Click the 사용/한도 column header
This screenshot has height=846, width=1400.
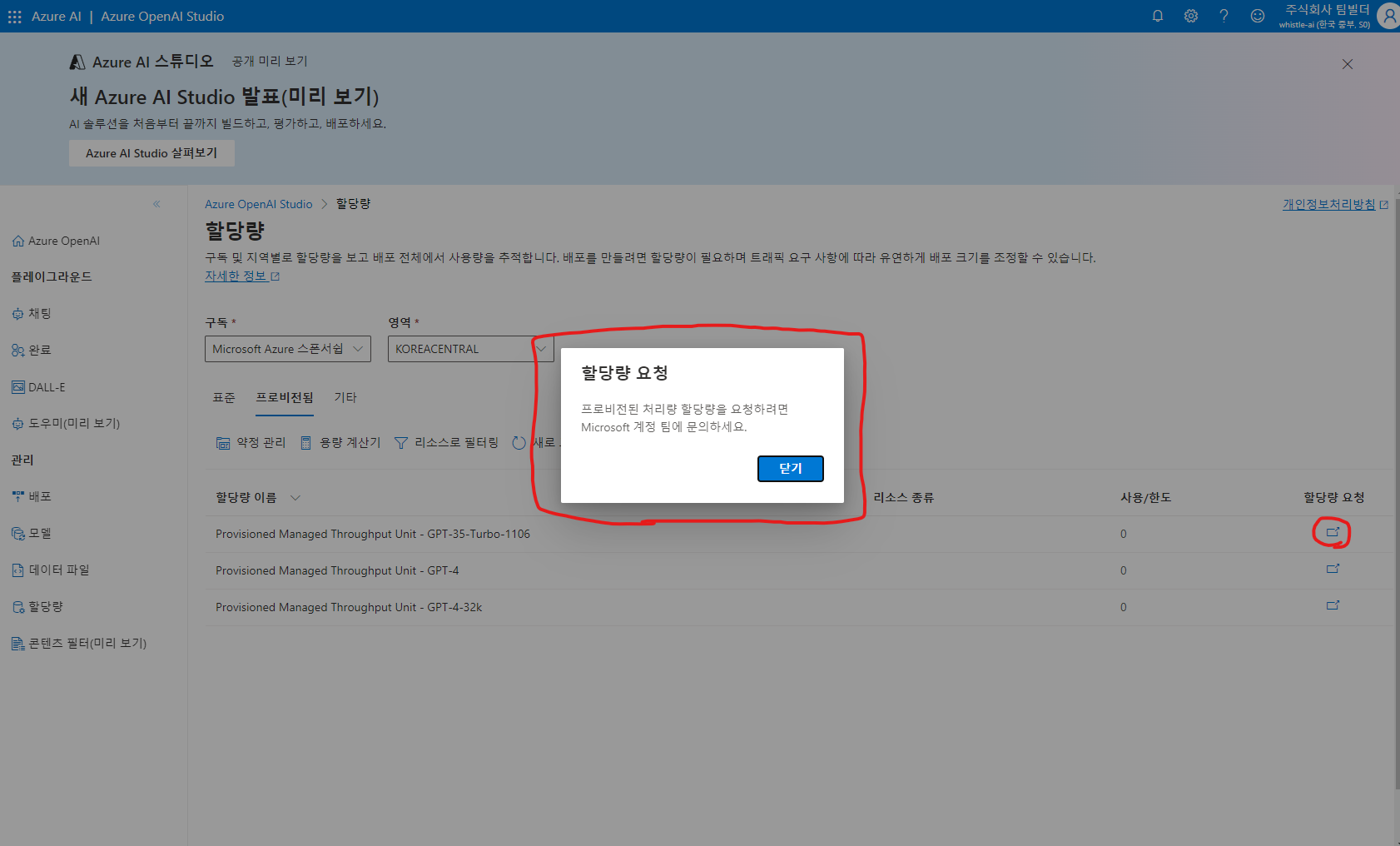pos(1145,498)
